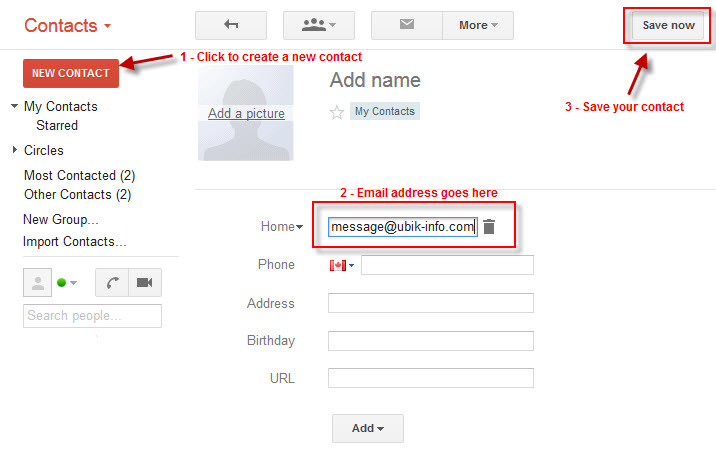Image resolution: width=716 pixels, height=460 pixels.
Task: Click Import Contacts link
Action: tap(74, 241)
